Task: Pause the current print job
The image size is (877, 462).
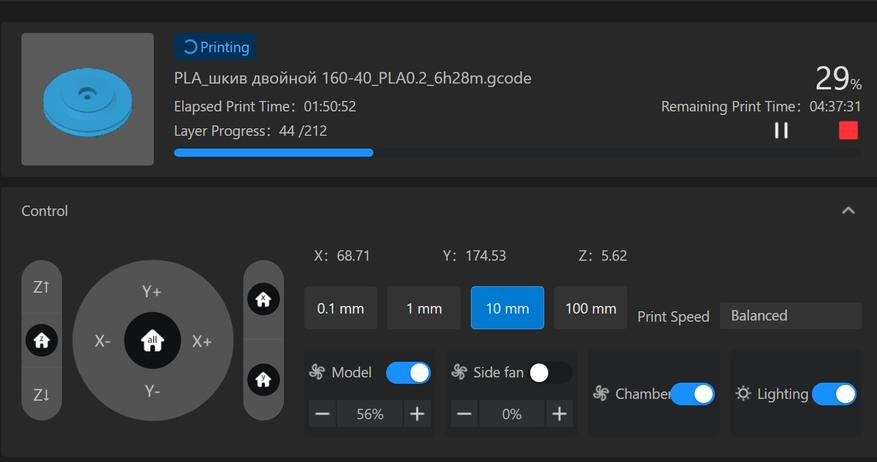Action: (x=781, y=131)
